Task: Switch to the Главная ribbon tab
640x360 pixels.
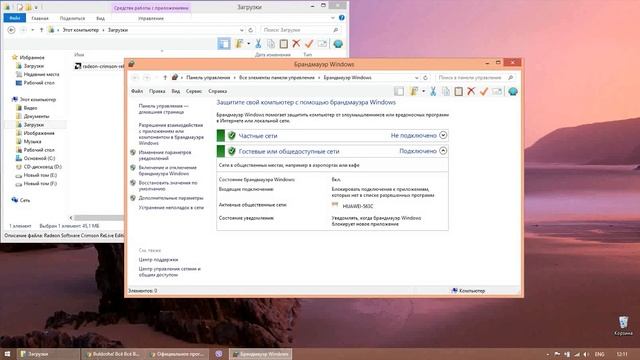Action: 40,18
